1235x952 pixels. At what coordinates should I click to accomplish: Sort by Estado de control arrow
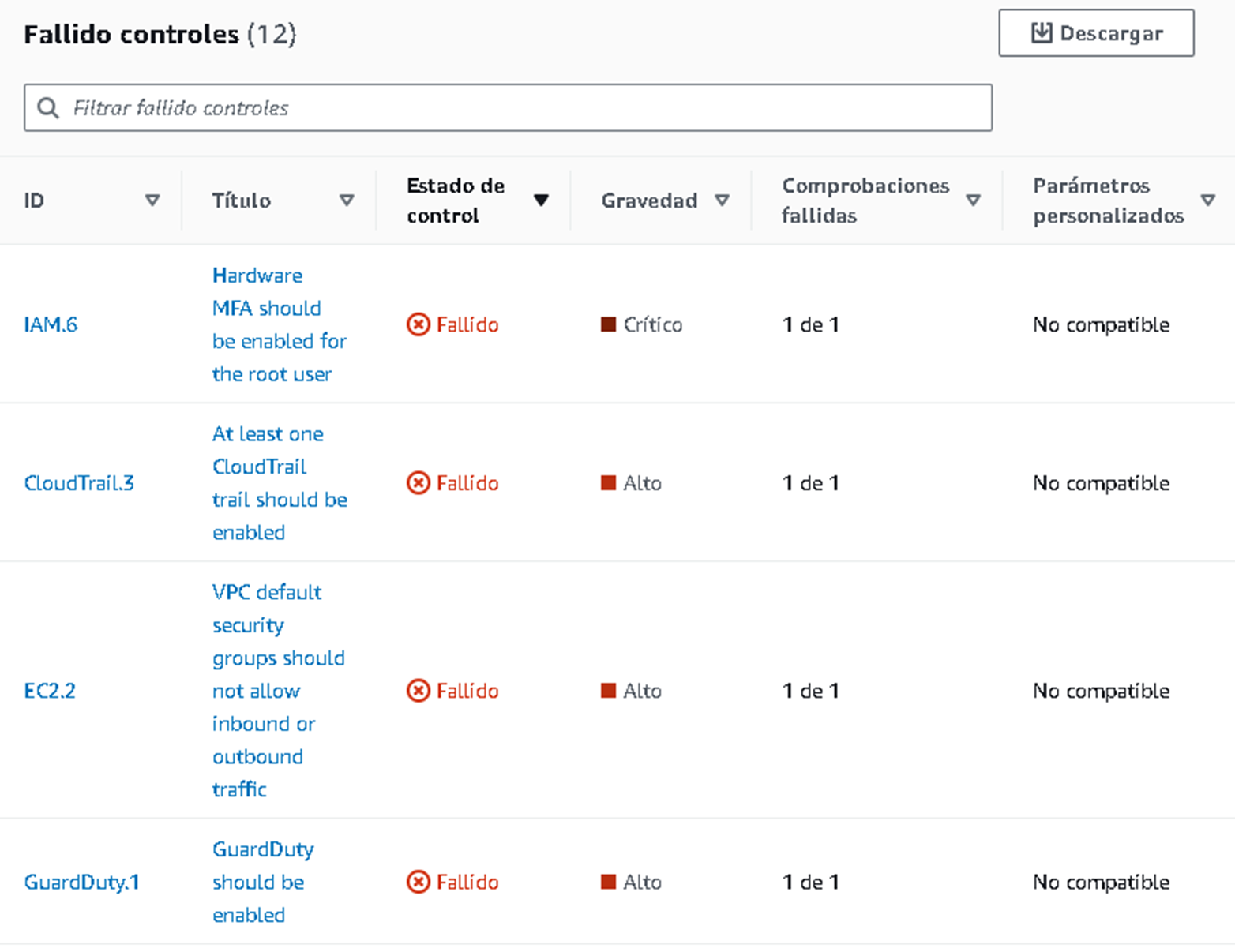click(541, 201)
